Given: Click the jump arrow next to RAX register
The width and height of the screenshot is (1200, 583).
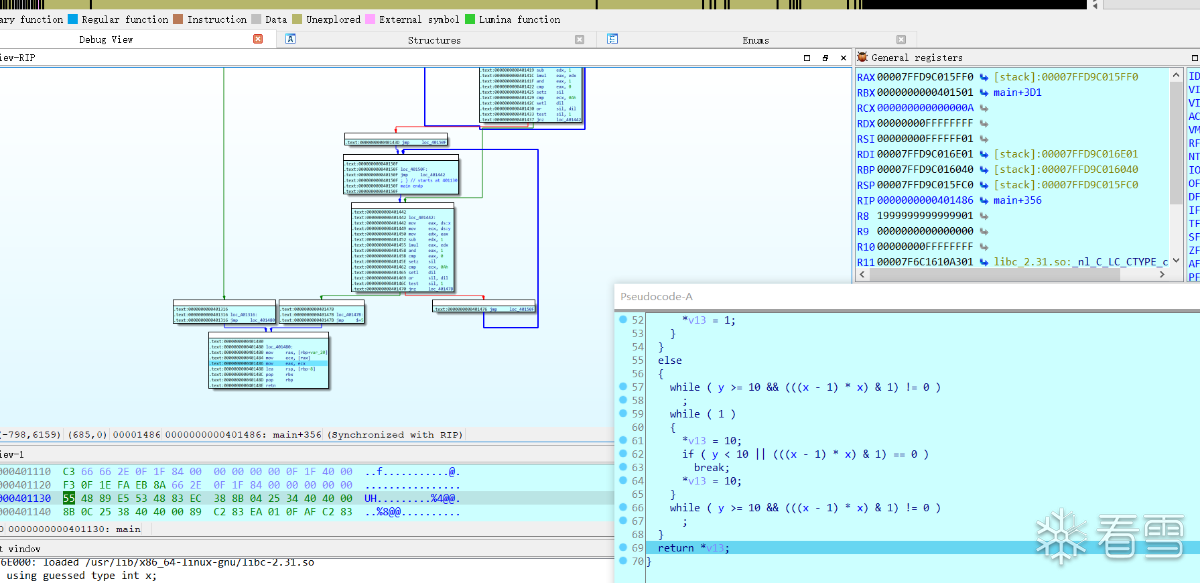Looking at the screenshot, I should [984, 77].
